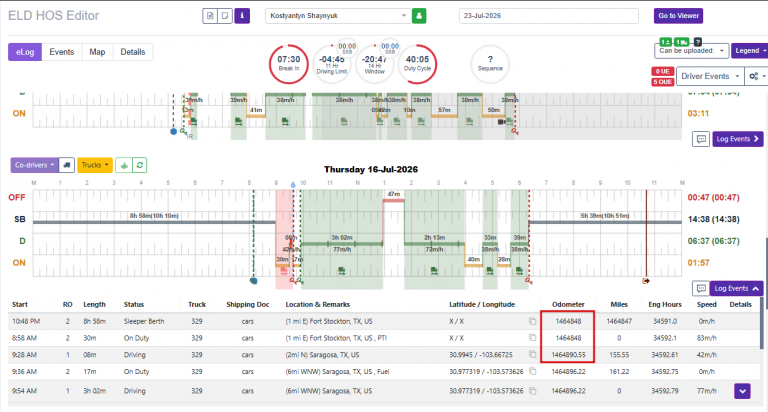
Task: Click the 14 Hr Window gauge
Action: coord(375,64)
